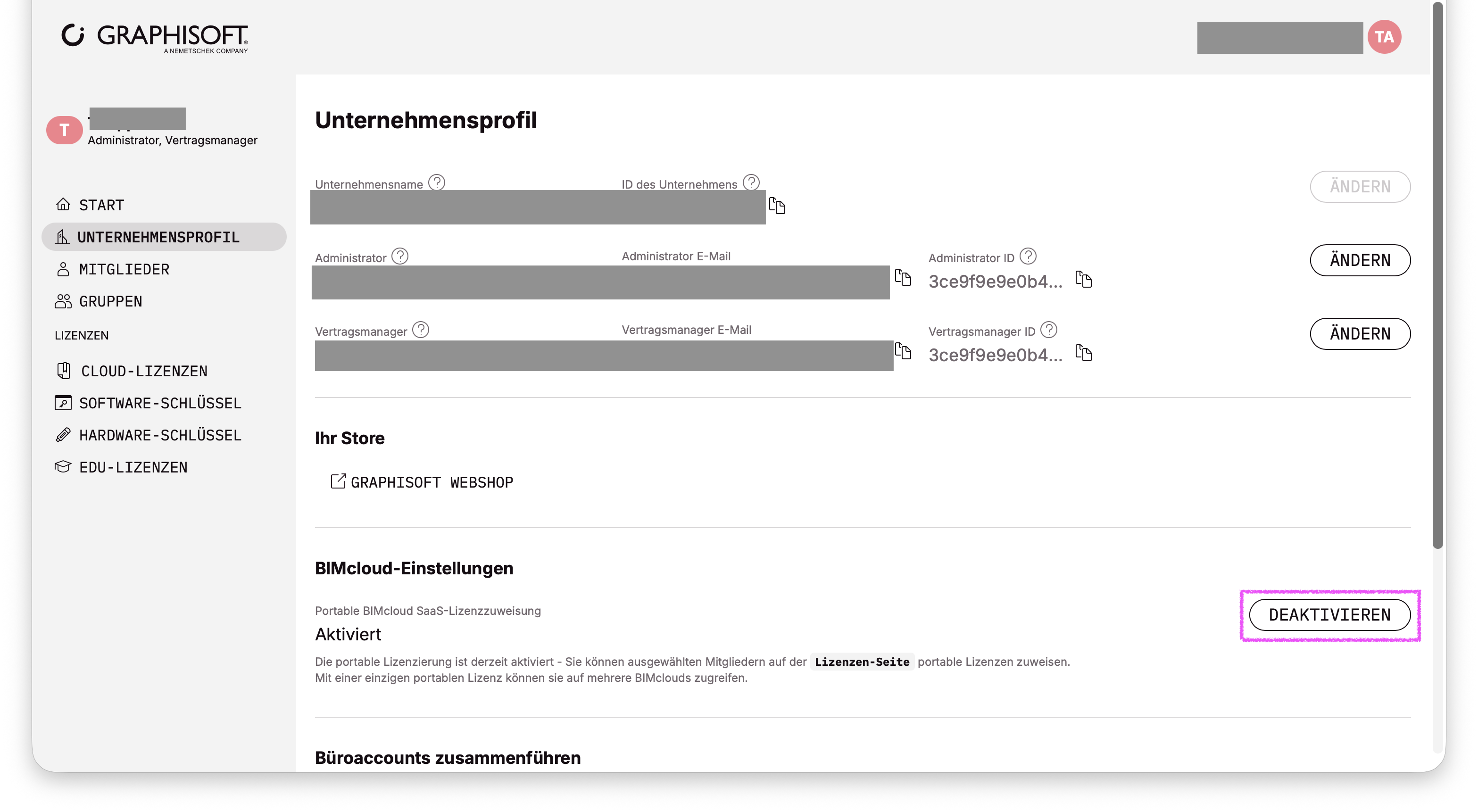Click the T profile avatar in sidebar

coord(64,130)
